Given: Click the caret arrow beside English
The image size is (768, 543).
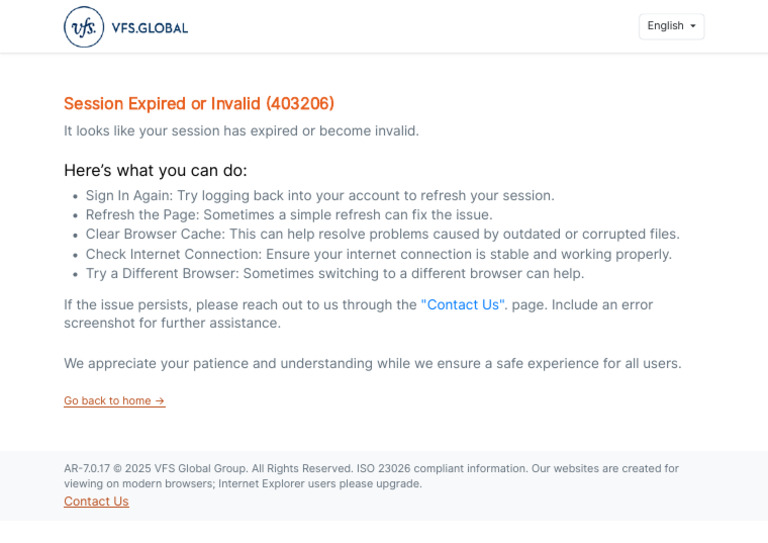Looking at the screenshot, I should pyautogui.click(x=693, y=27).
